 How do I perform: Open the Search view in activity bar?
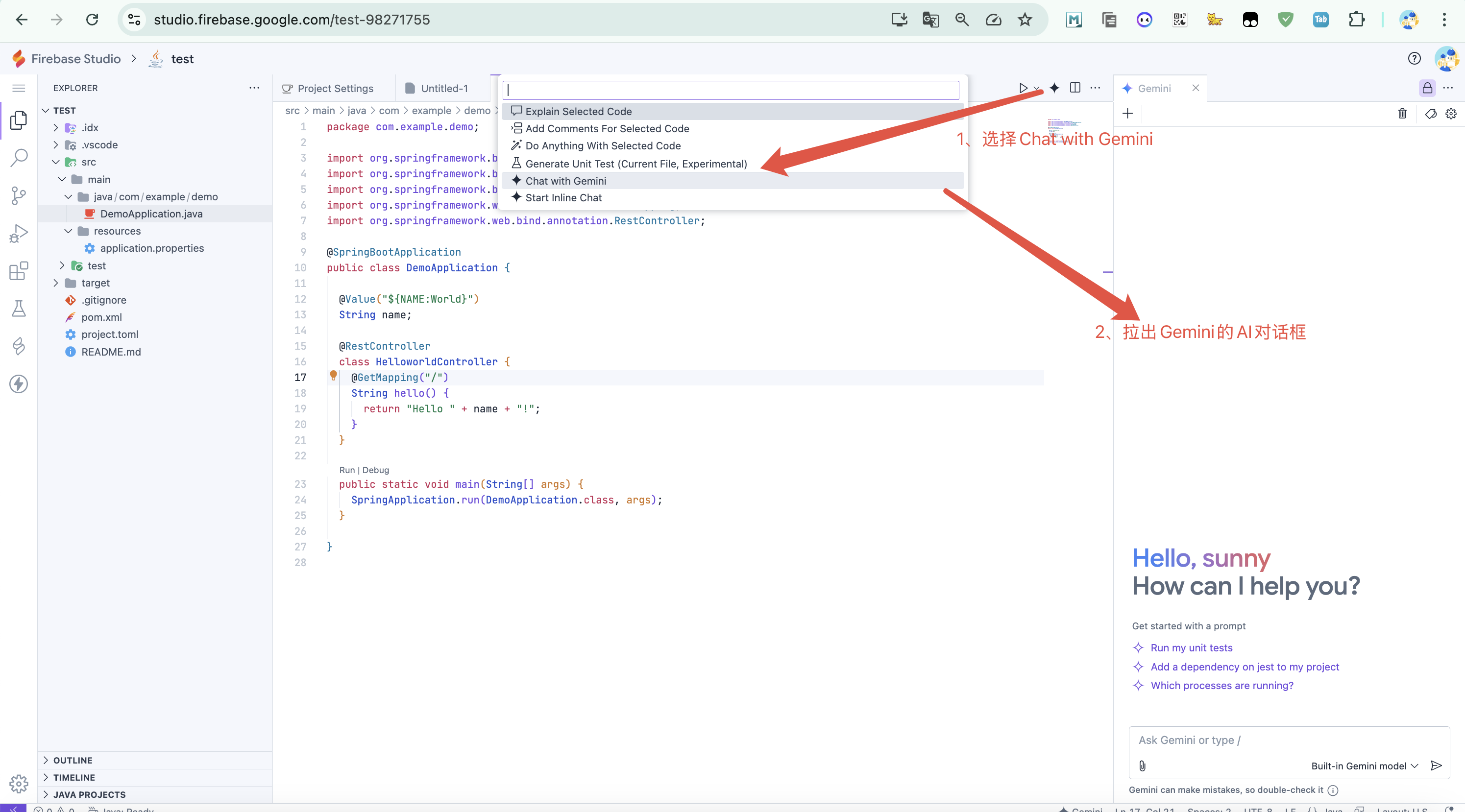pos(19,158)
